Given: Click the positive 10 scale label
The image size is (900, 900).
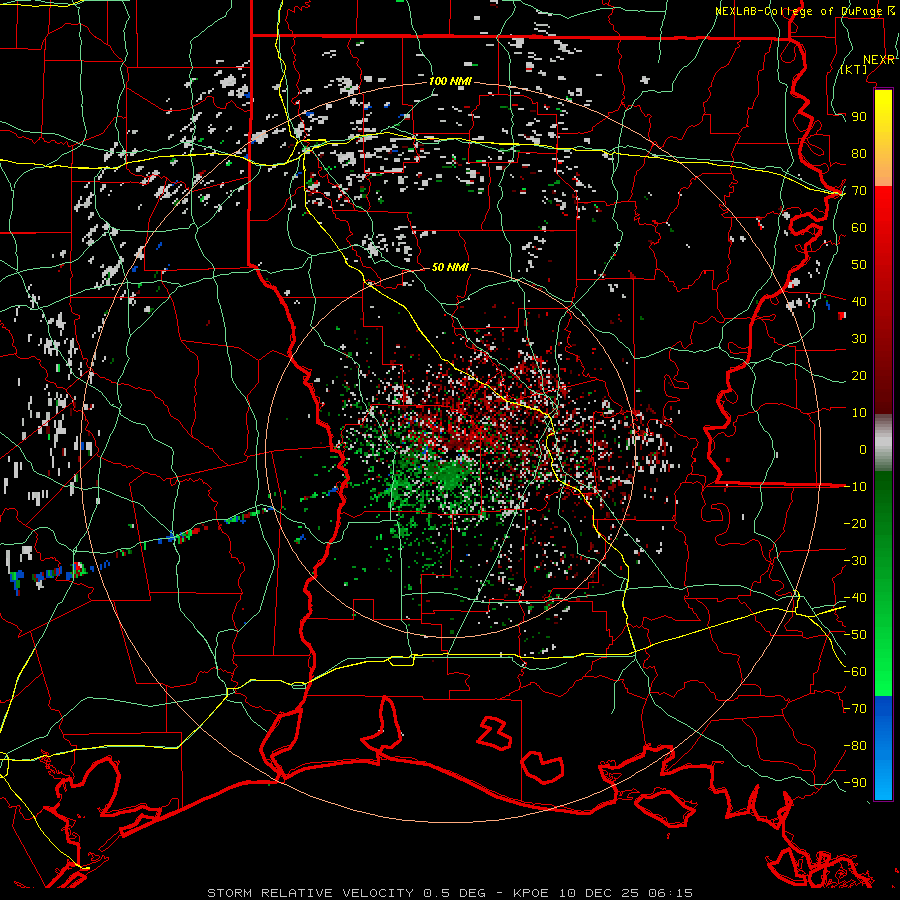Looking at the screenshot, I should click(859, 413).
